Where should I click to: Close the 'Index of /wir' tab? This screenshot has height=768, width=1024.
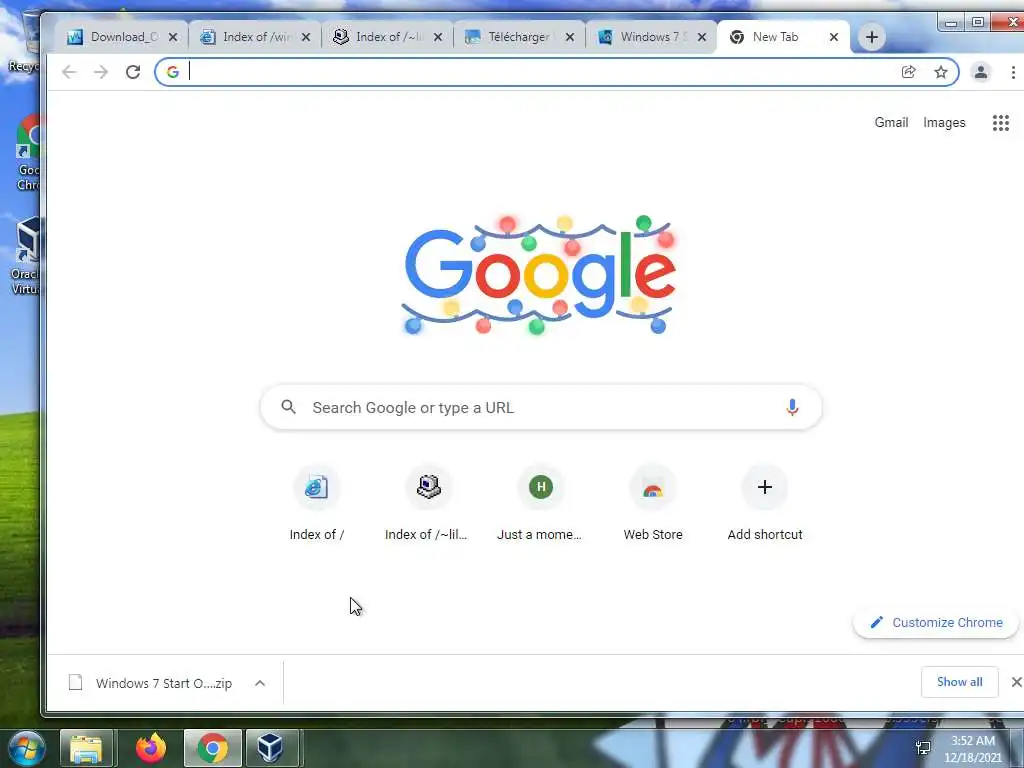306,37
